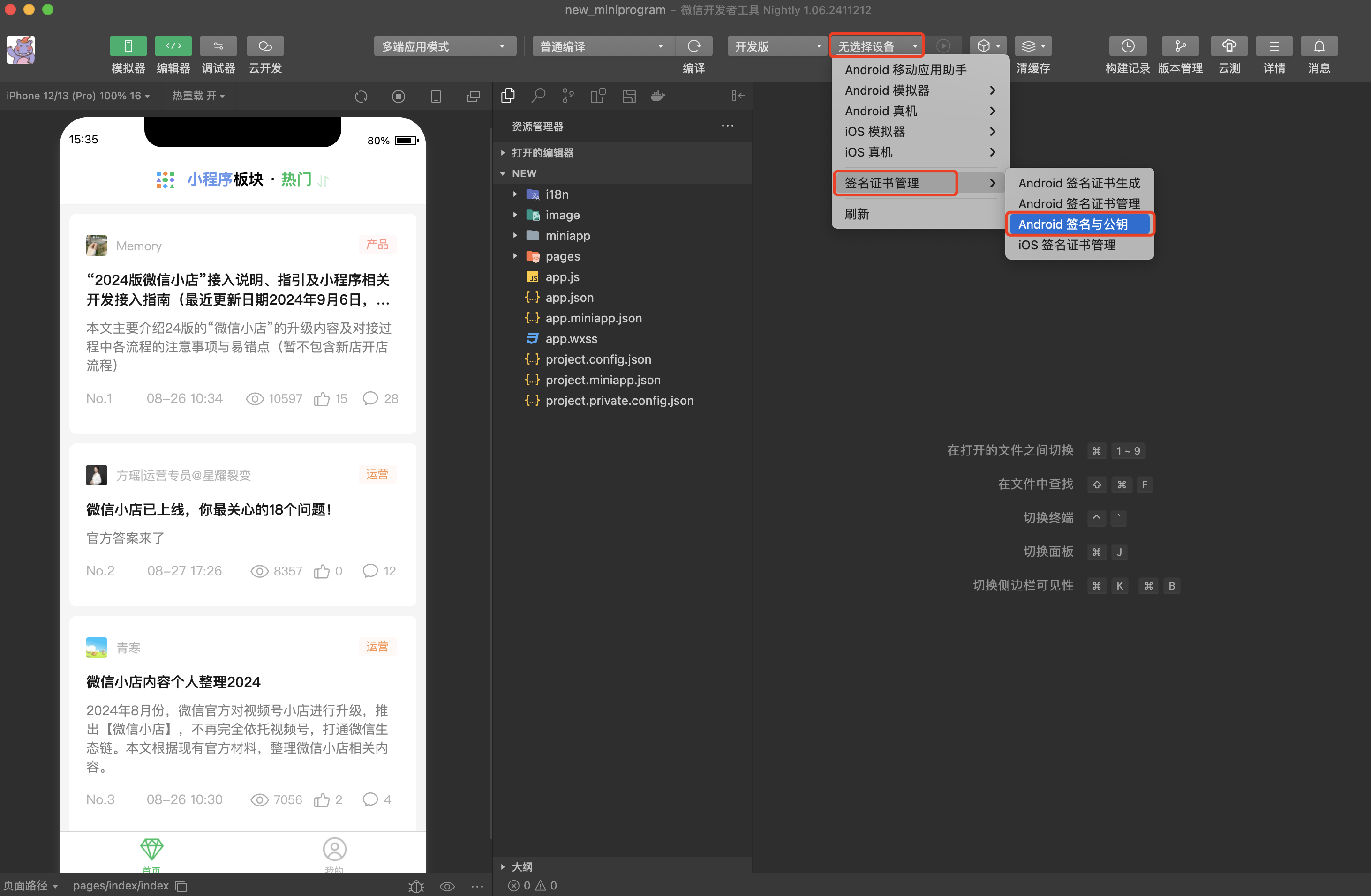Select Android 签名与公钥
This screenshot has width=1371, height=896.
(x=1079, y=224)
